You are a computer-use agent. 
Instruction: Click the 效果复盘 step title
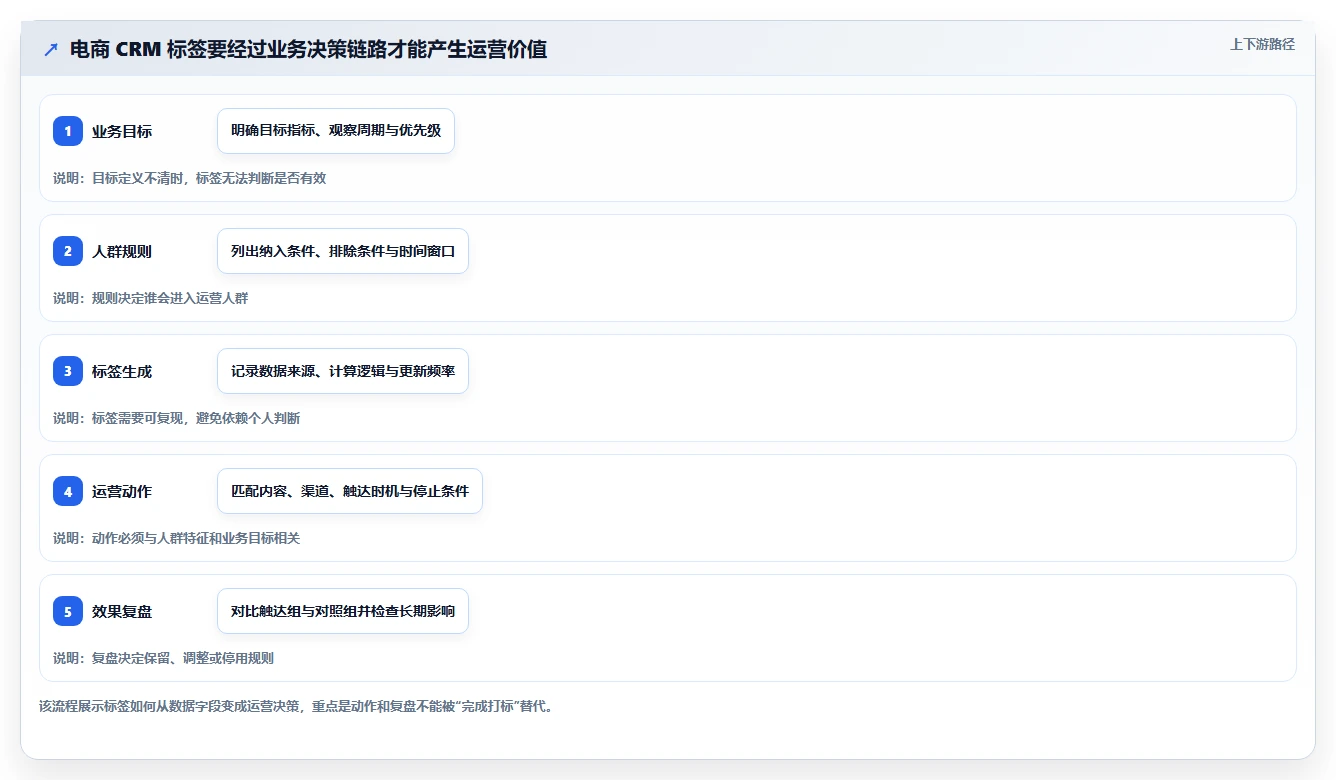(x=122, y=611)
